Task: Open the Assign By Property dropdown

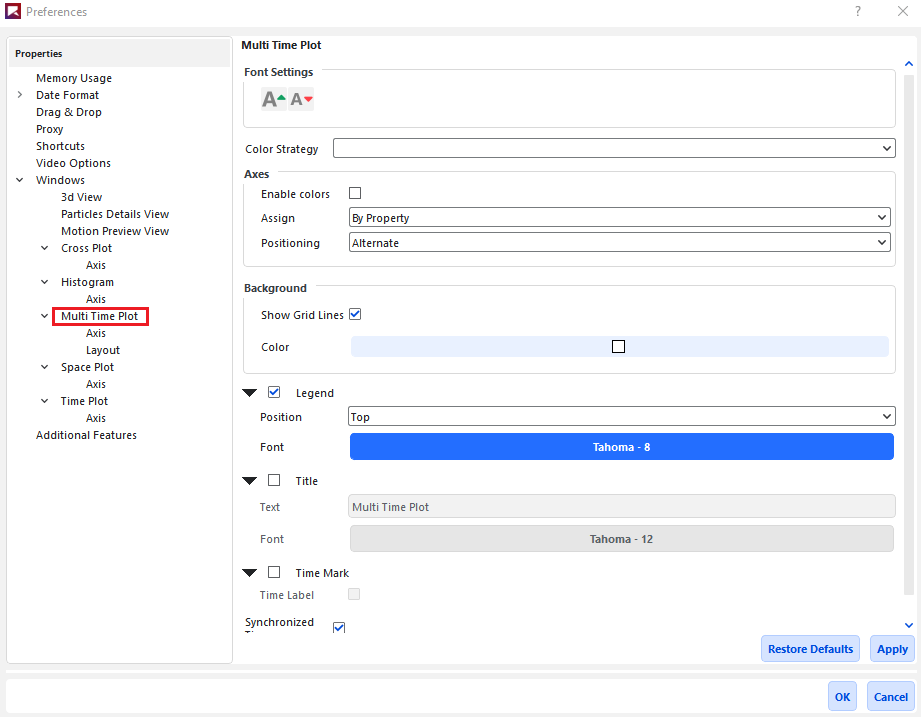Action: pyautogui.click(x=619, y=218)
